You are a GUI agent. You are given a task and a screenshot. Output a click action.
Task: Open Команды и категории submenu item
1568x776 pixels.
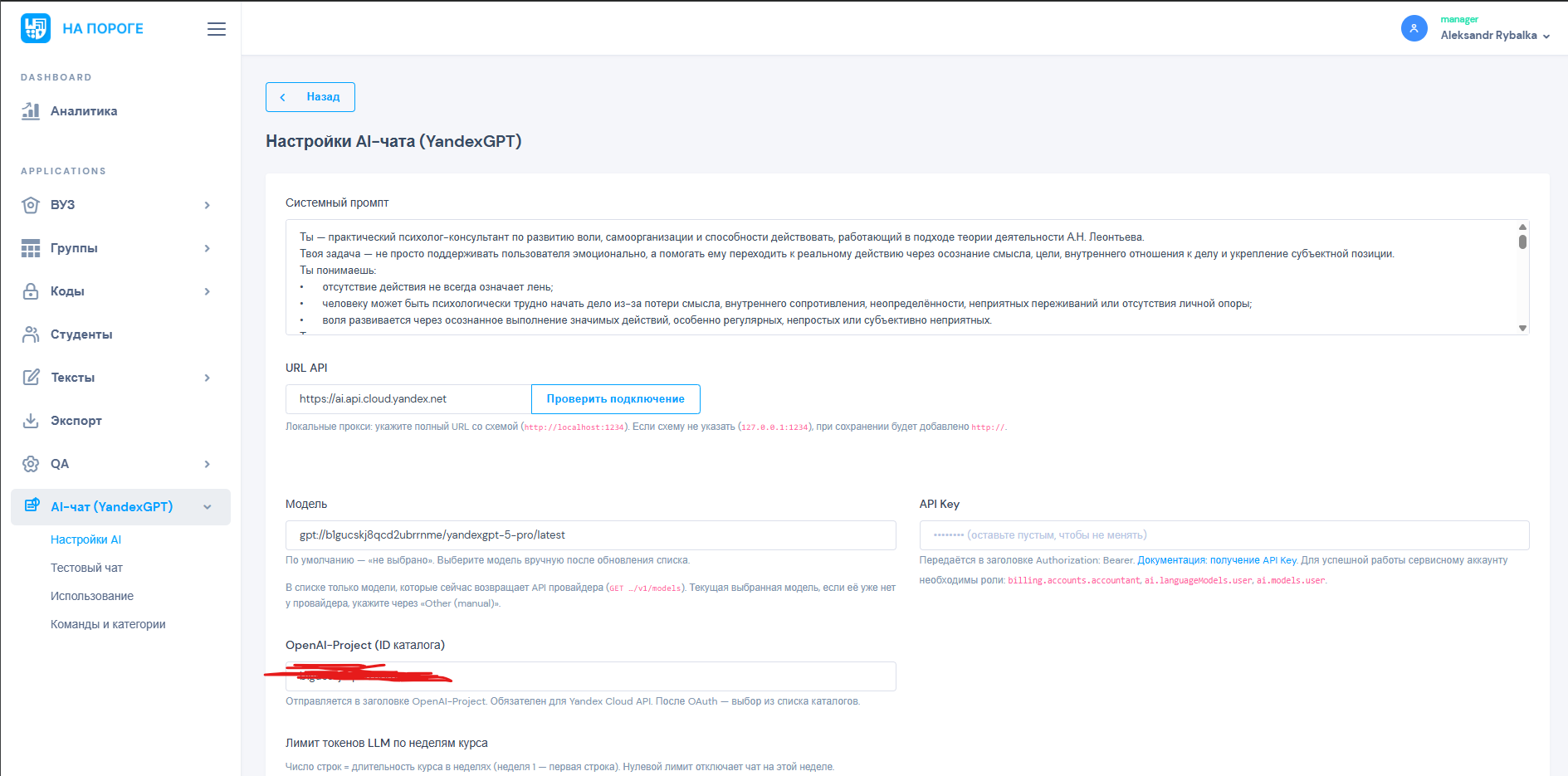click(x=108, y=624)
